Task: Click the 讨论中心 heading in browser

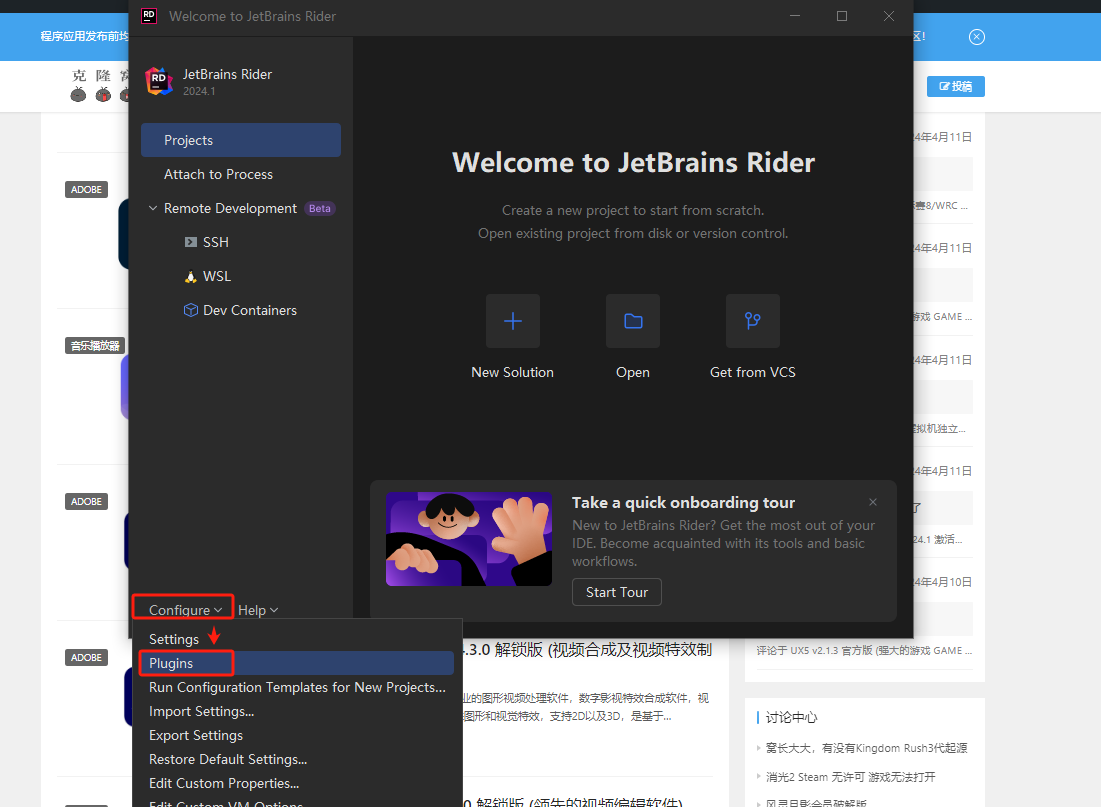Action: [791, 717]
